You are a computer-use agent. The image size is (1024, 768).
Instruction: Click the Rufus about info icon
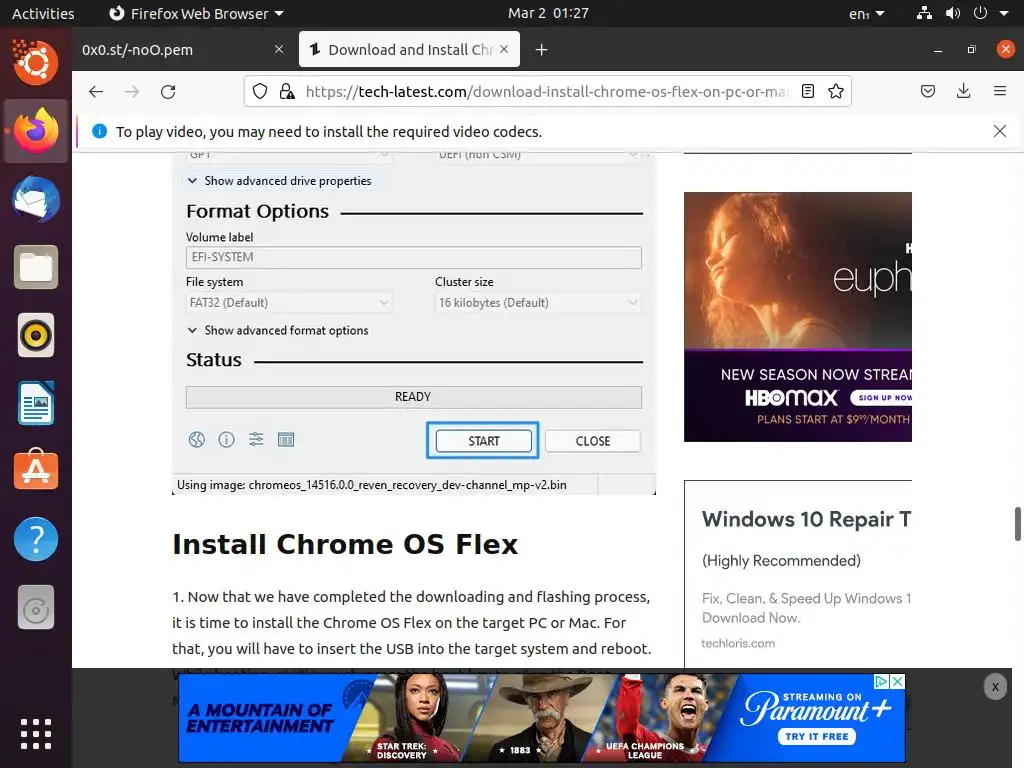click(x=226, y=440)
